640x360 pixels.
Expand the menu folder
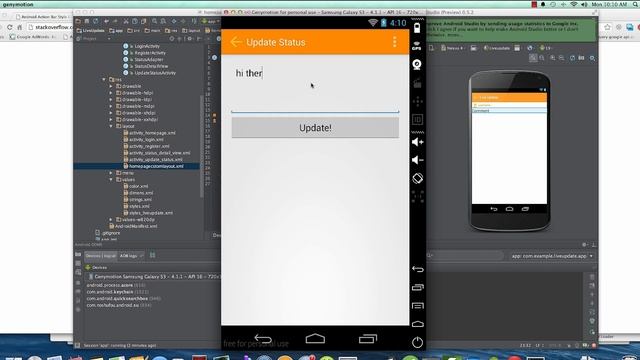(x=111, y=173)
